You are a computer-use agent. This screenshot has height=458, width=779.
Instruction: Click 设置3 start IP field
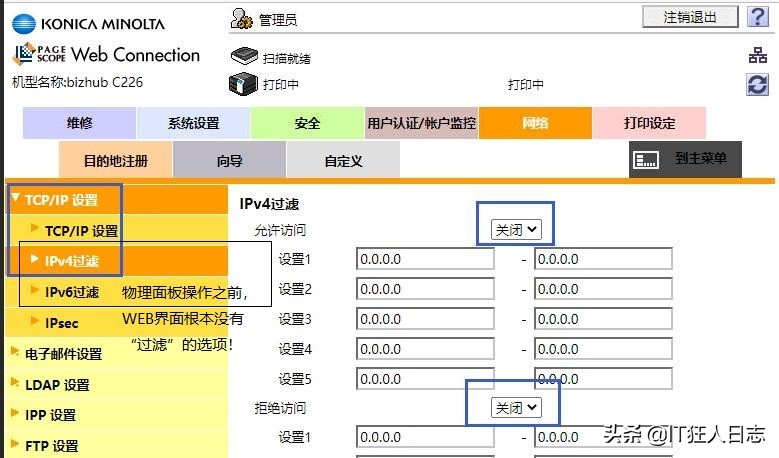425,318
